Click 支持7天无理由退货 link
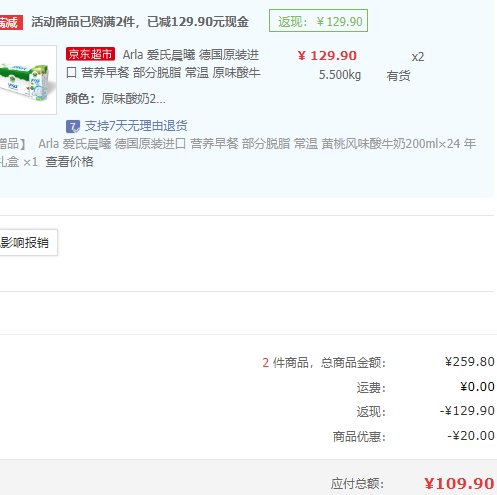 [136, 126]
